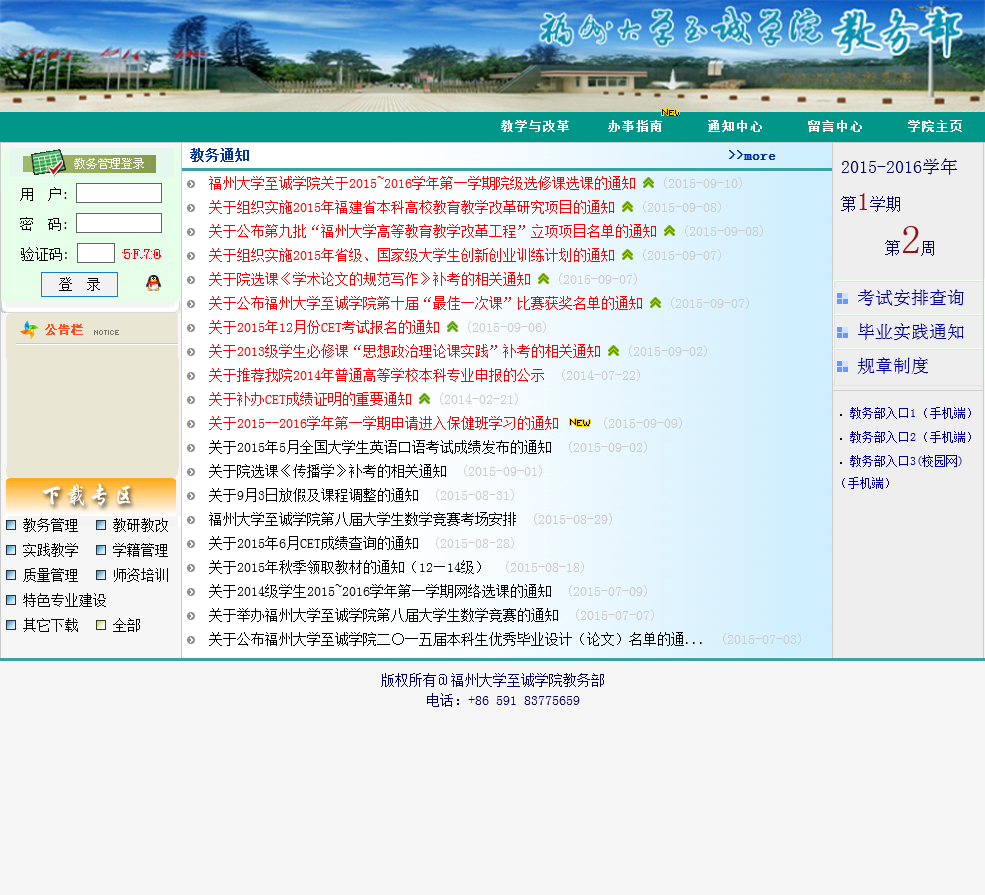The width and height of the screenshot is (985, 895).
Task: Open notice 关于补办CET成绩证明的重要通知
Action: point(310,399)
